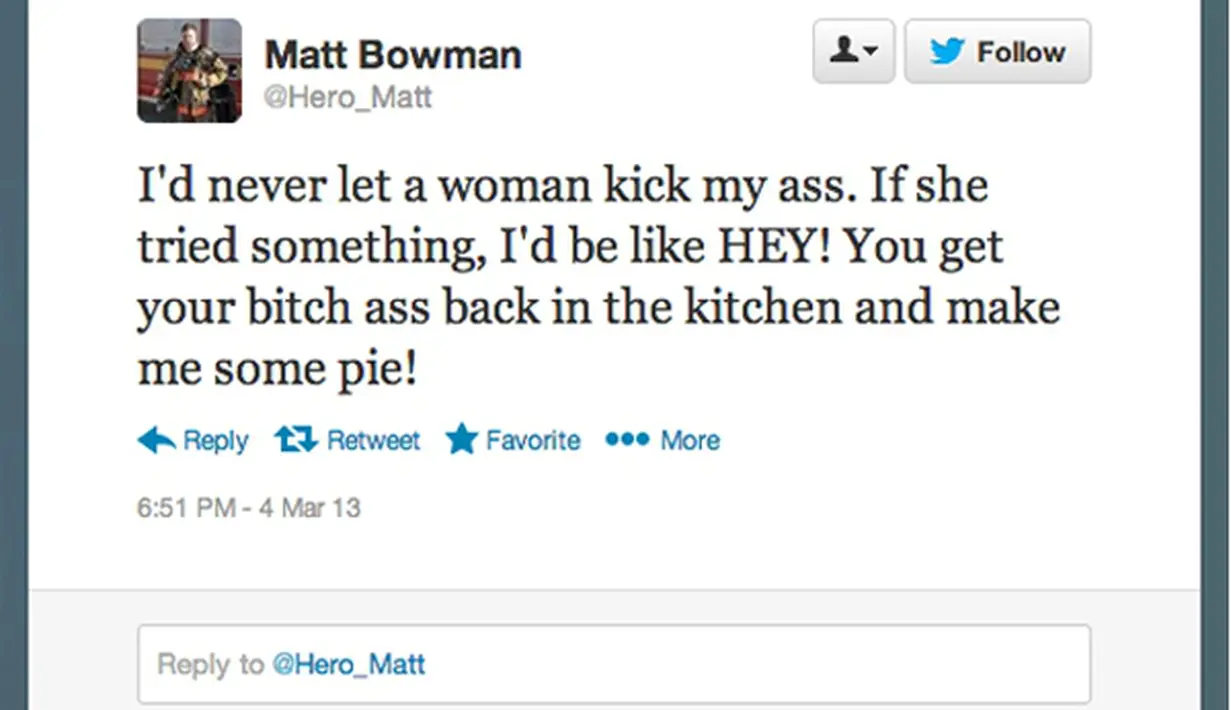Expand the More options label
Screen dimensions: 1231x710
pos(690,440)
